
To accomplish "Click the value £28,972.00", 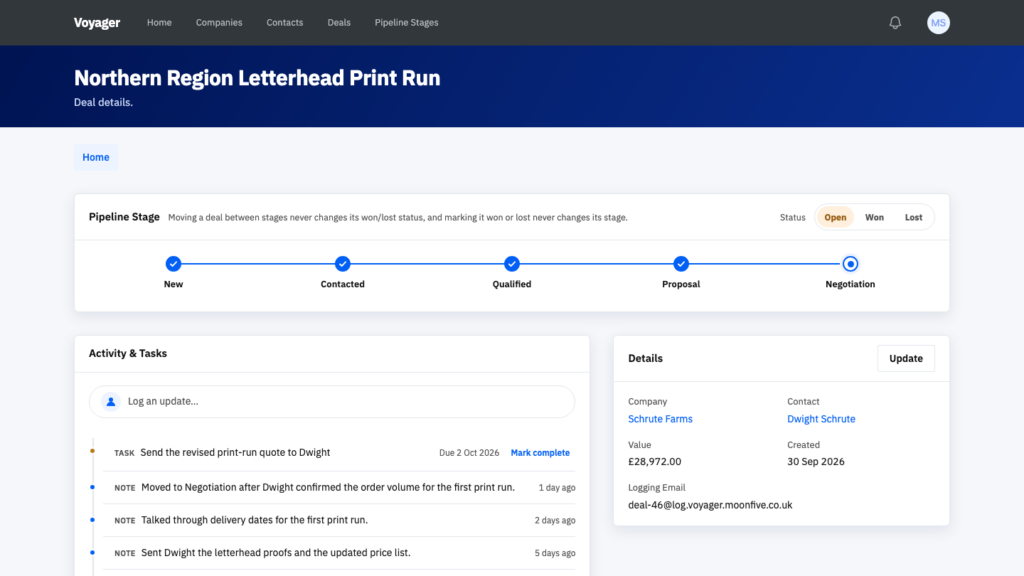I will click(654, 462).
